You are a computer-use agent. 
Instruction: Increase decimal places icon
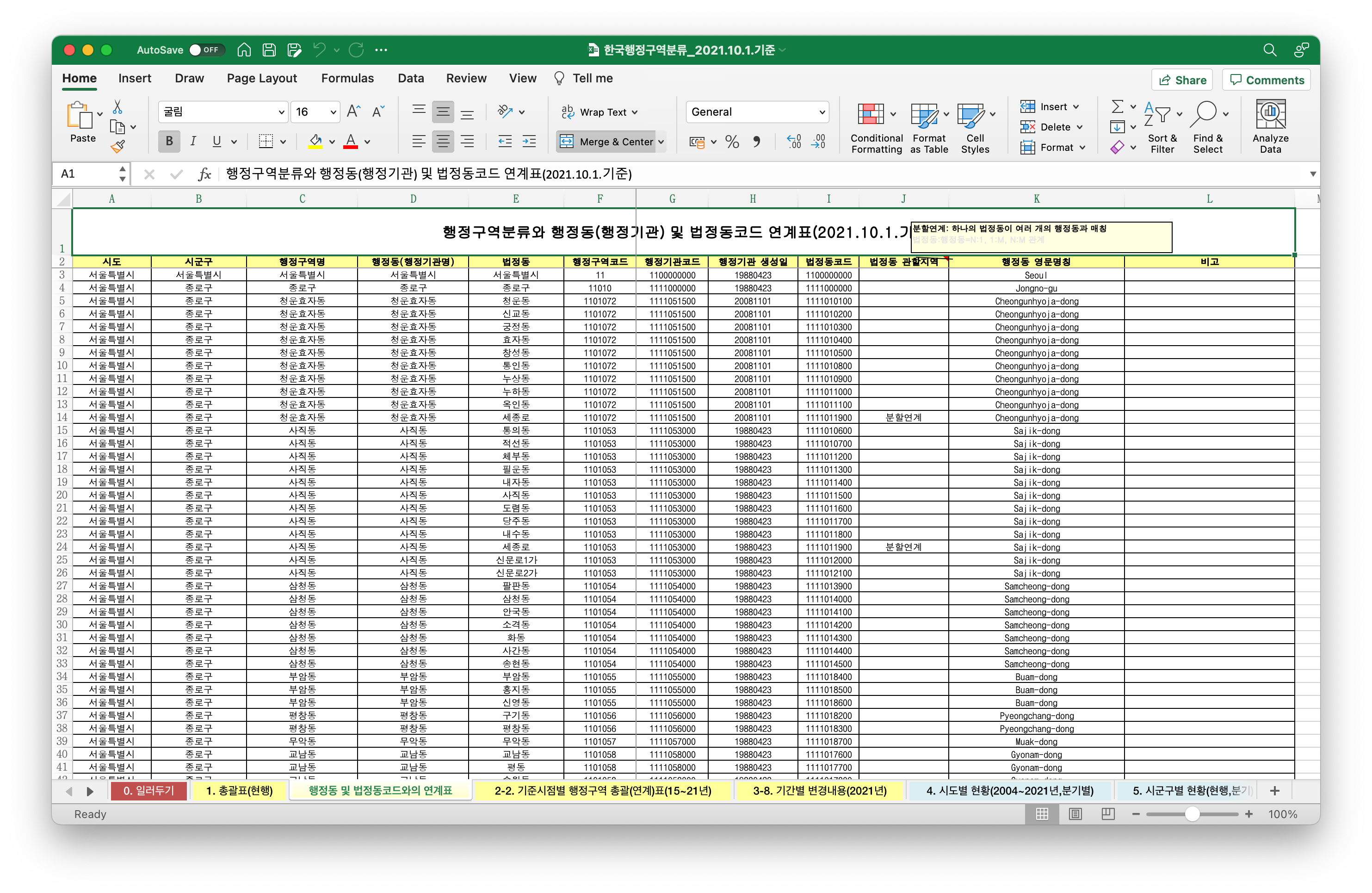tap(794, 141)
